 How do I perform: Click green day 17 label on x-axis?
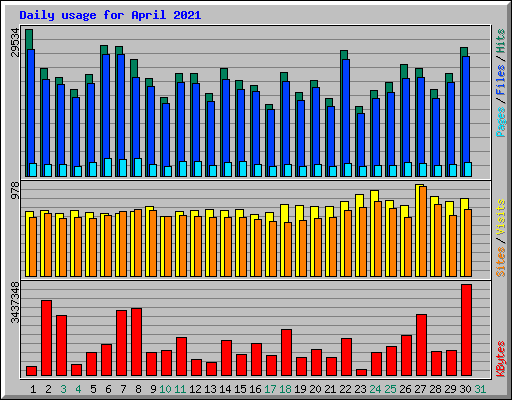click(270, 389)
